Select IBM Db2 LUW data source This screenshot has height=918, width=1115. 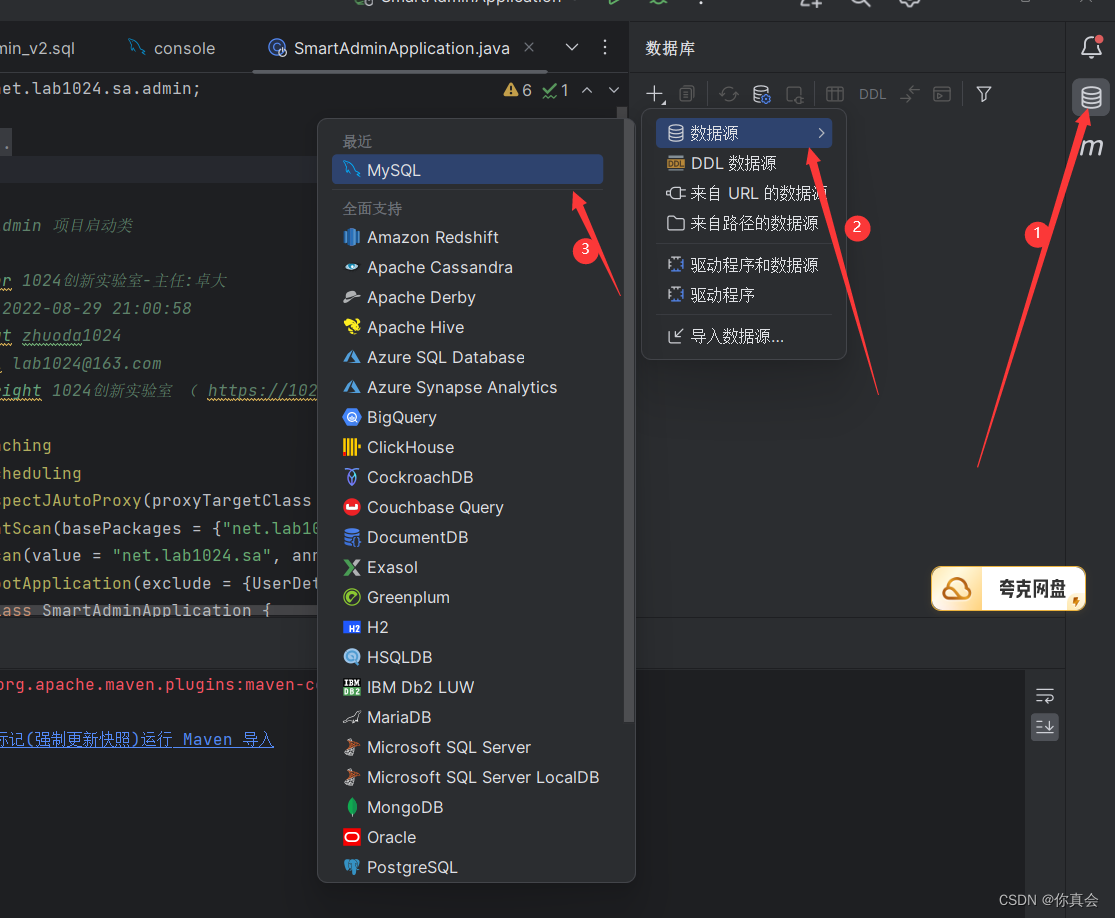point(467,687)
